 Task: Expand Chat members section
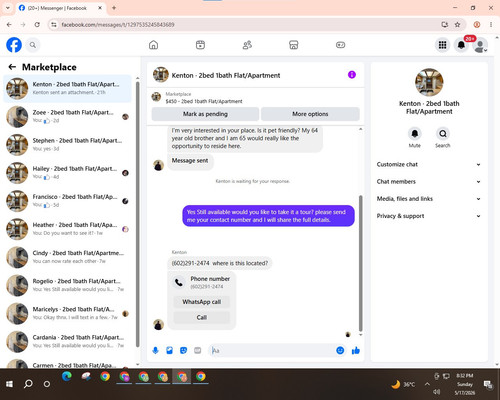tap(429, 182)
